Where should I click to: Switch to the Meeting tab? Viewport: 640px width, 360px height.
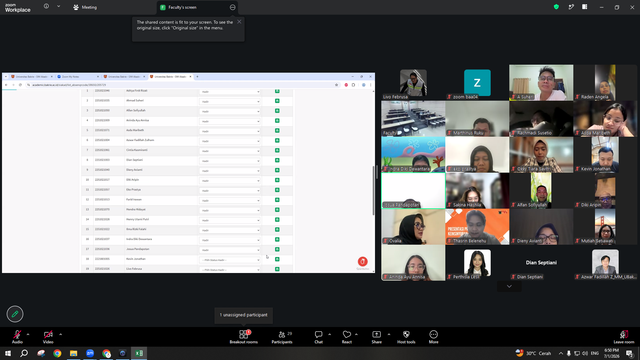[x=85, y=7]
